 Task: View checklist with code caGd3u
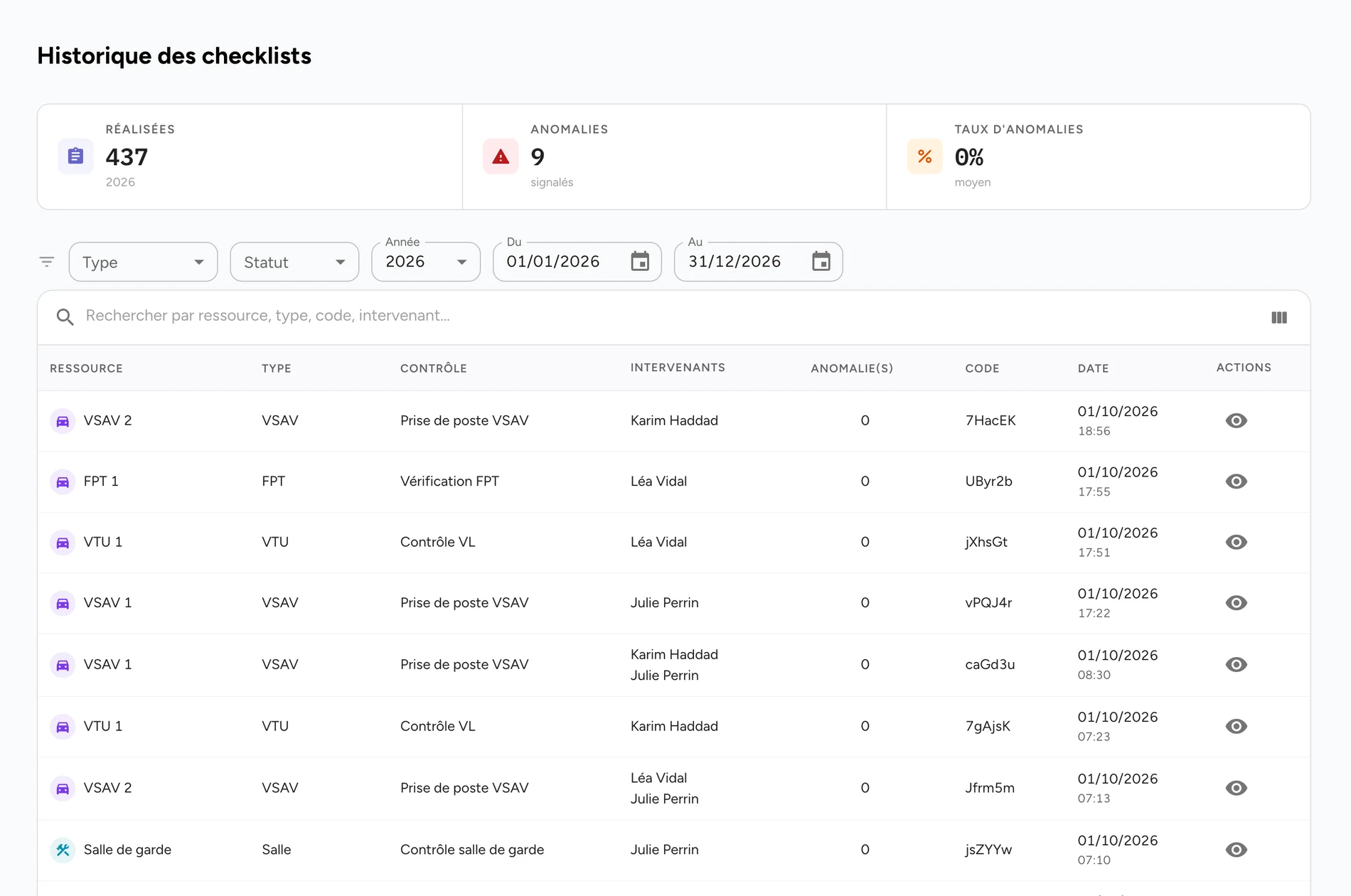coord(1237,664)
